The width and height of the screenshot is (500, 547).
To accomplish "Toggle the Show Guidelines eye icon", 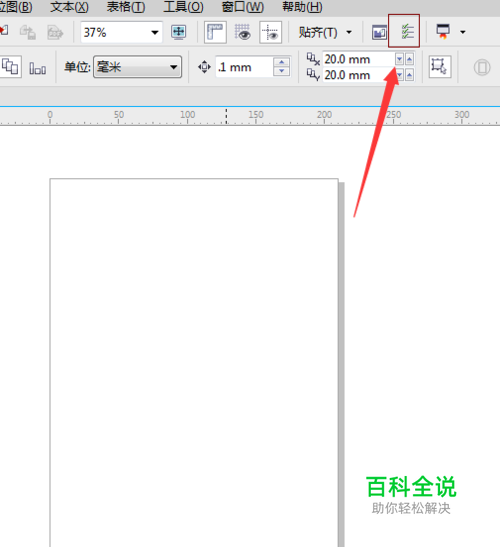I will 270,32.
